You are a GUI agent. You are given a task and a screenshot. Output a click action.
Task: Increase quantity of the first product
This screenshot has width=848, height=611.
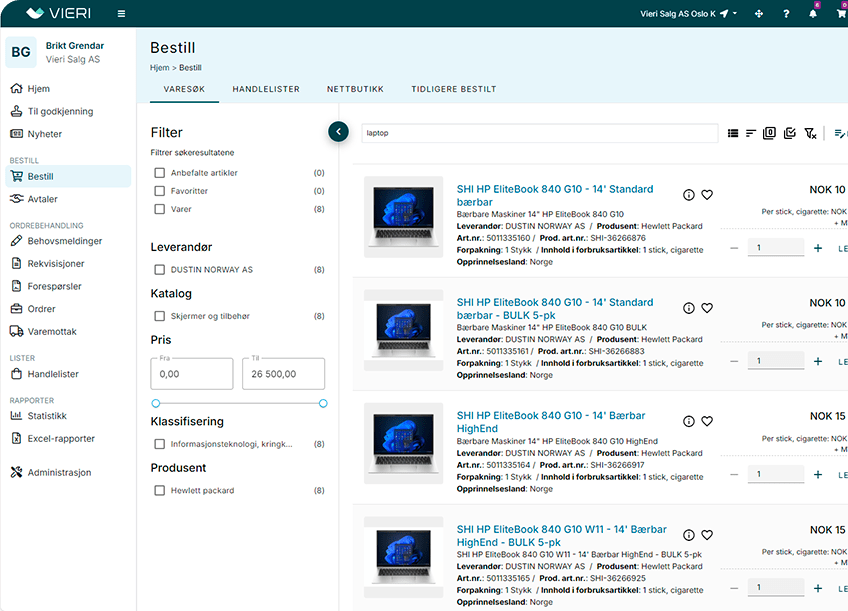[x=818, y=248]
